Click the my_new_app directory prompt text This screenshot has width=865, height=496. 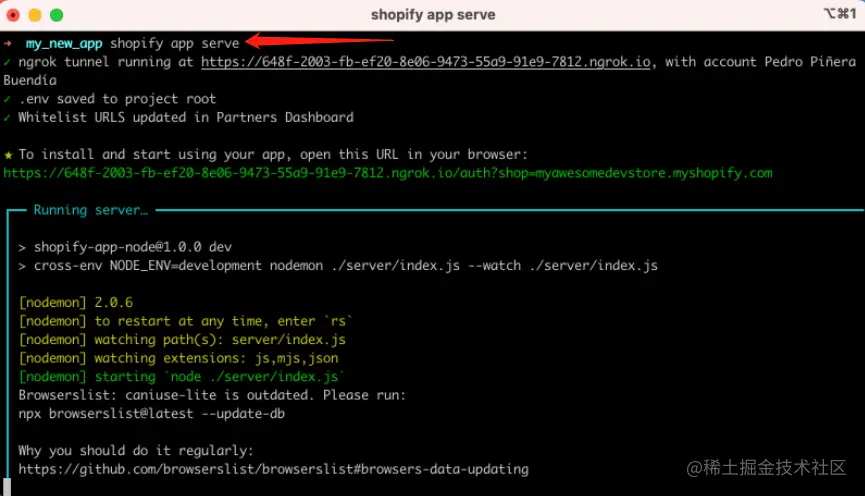64,44
